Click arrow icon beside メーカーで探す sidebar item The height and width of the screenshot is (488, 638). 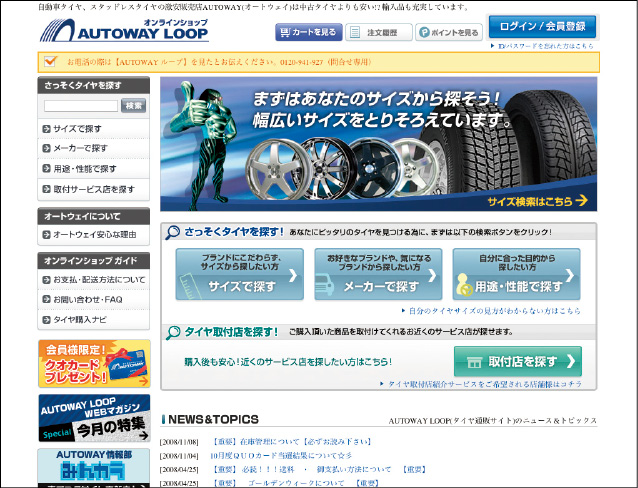click(46, 149)
